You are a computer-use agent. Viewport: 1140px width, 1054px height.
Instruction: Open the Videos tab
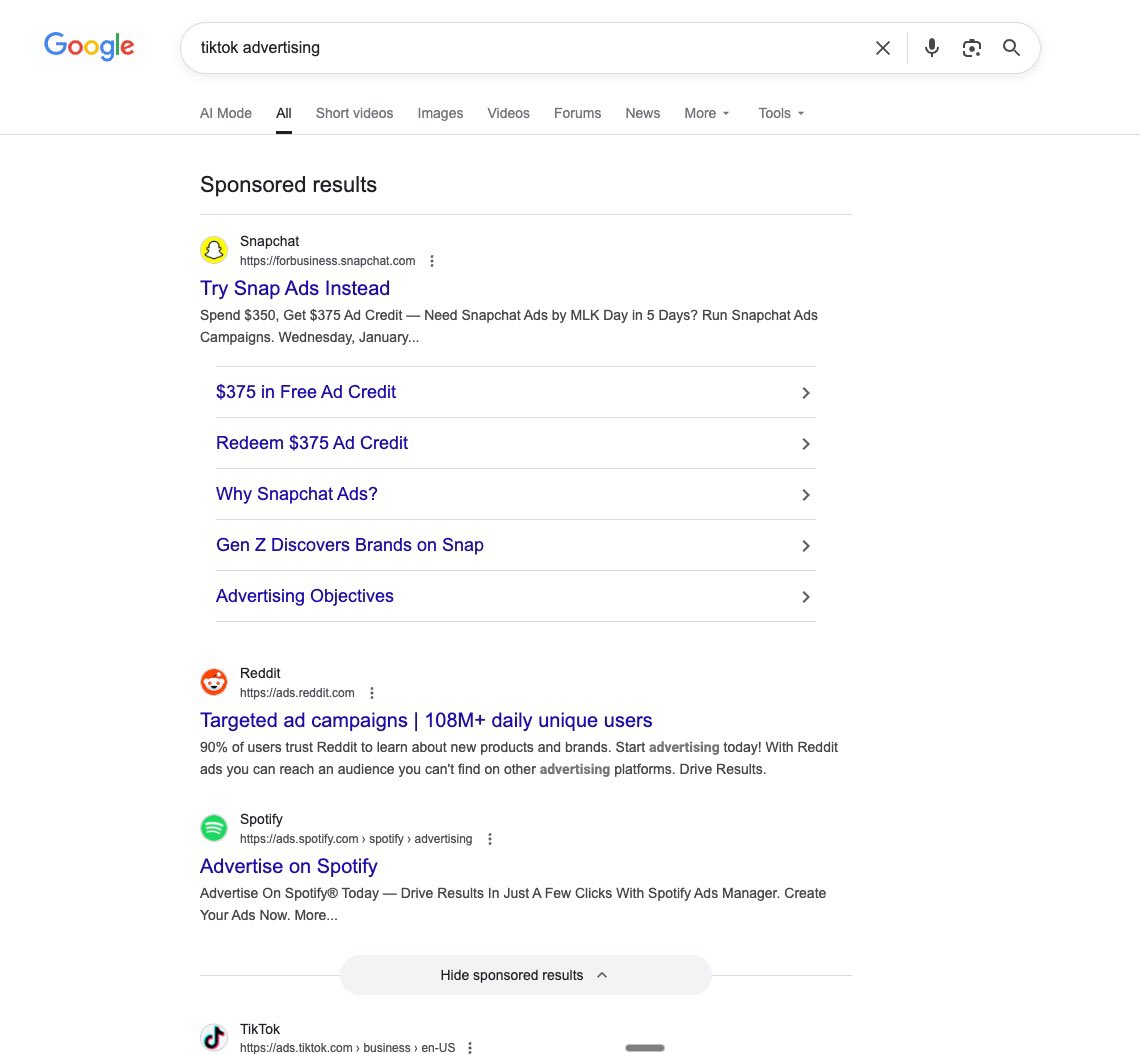508,113
